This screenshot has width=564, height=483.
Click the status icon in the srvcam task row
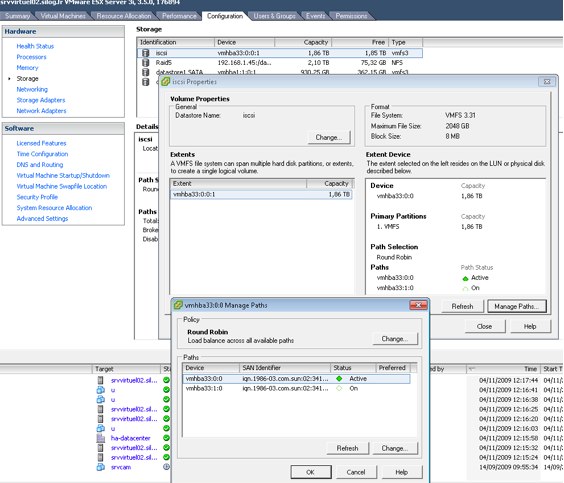tap(166, 467)
